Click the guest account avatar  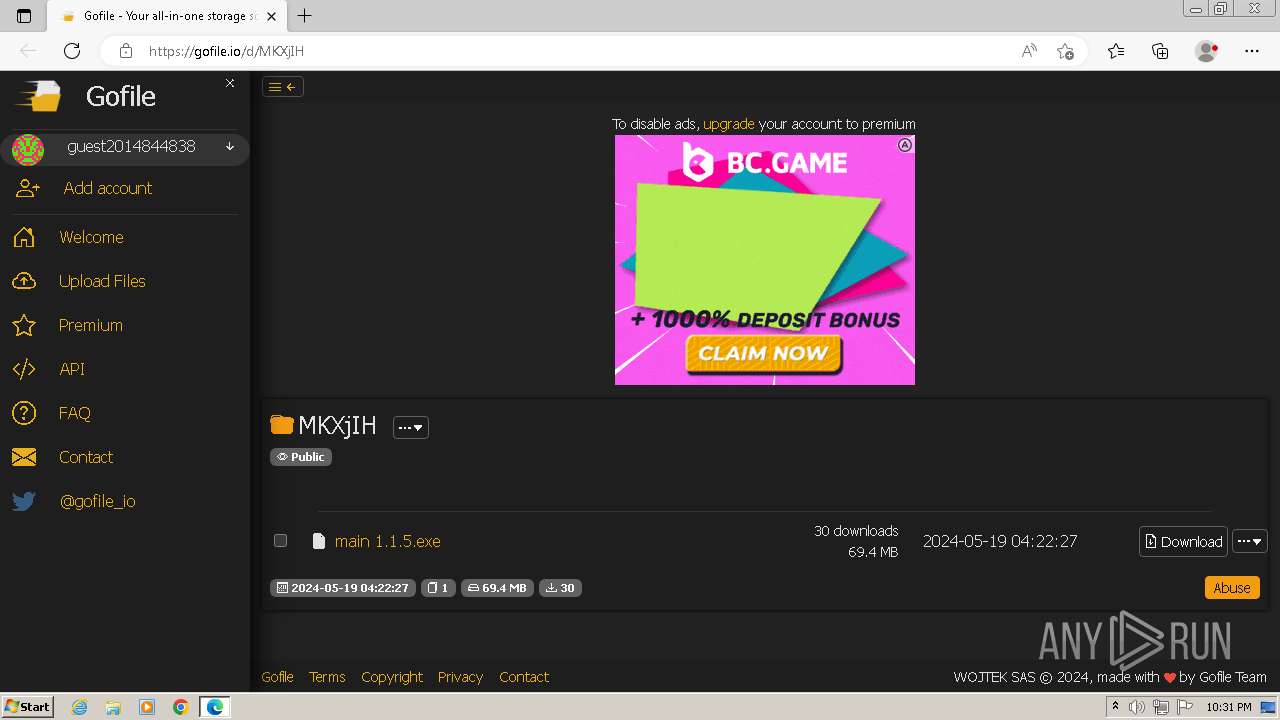(28, 150)
